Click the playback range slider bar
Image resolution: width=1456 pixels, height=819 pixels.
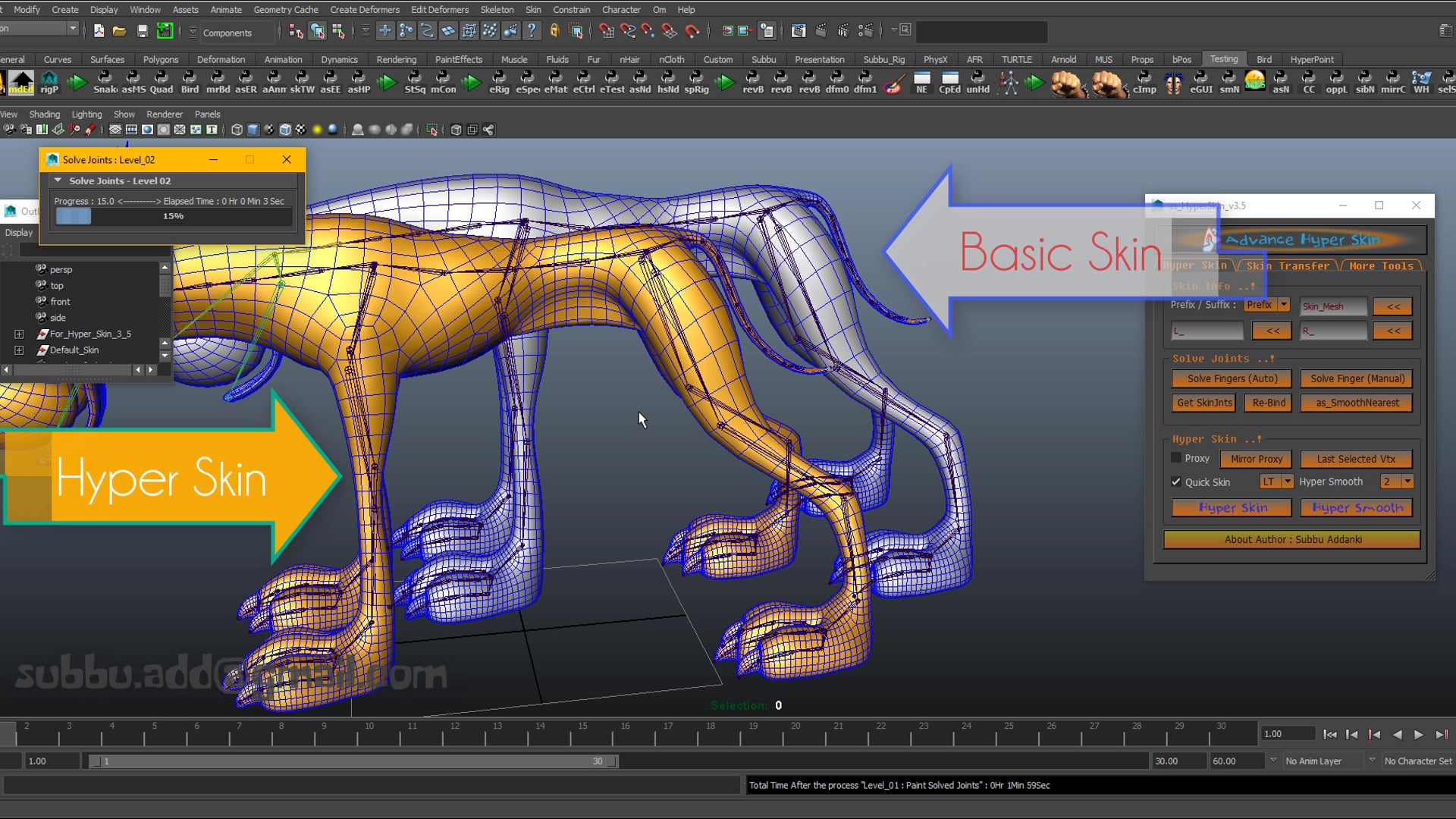354,761
